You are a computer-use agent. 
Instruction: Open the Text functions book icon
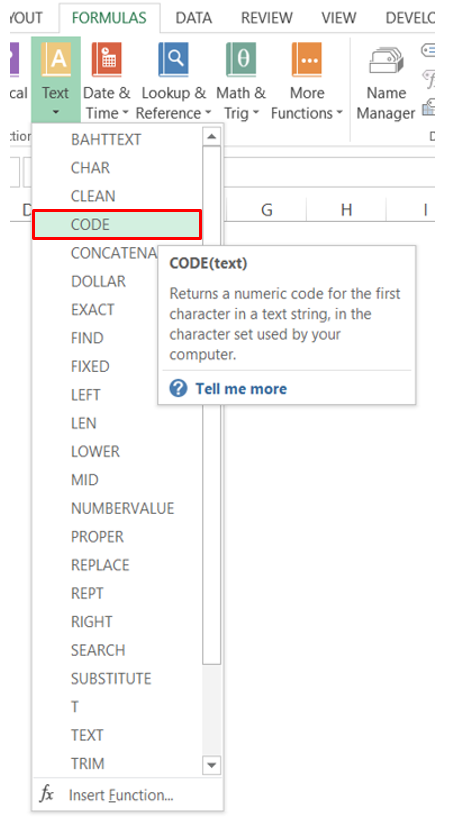point(56,59)
